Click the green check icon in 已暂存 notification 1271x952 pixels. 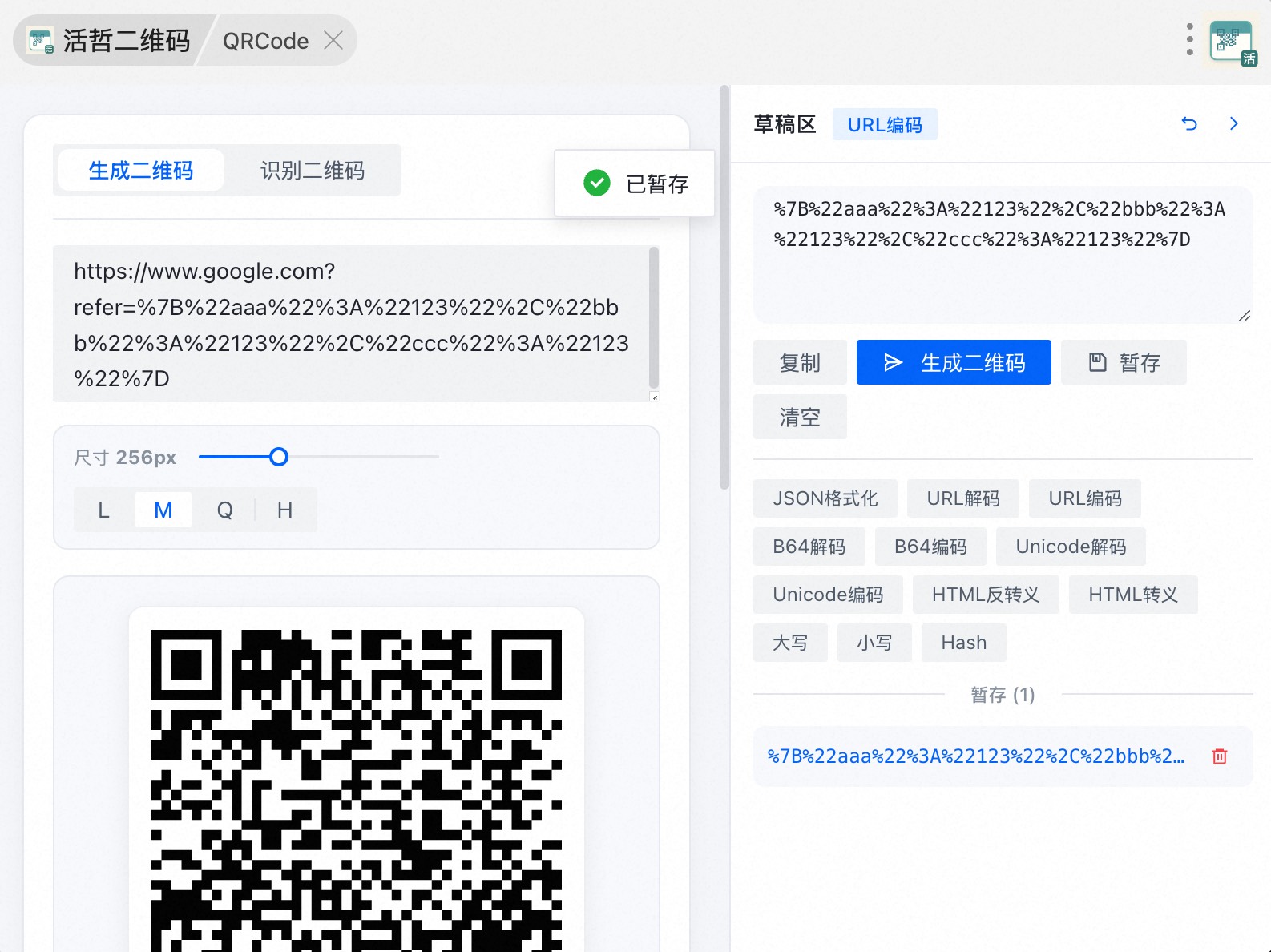(x=597, y=184)
